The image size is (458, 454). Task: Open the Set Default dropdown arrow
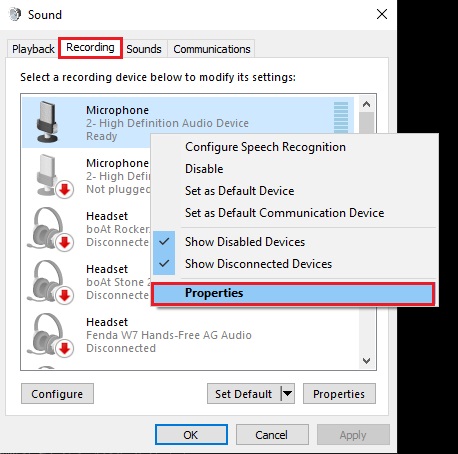[x=288, y=394]
